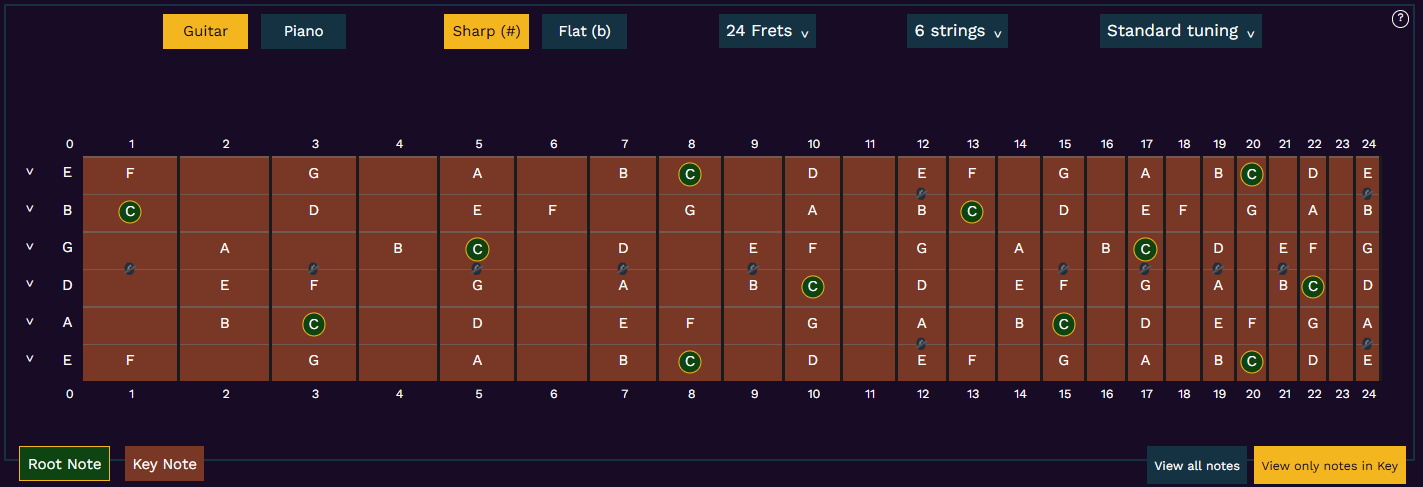Screen dimensions: 1423x487
Task: Click fret number 12 above the fretboard
Action: click(x=922, y=144)
